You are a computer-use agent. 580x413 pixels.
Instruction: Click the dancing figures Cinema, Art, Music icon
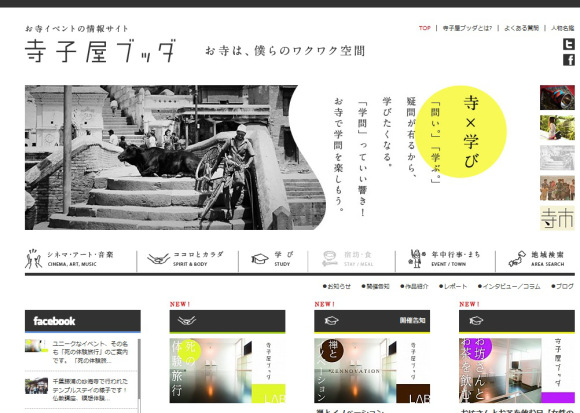(x=33, y=258)
